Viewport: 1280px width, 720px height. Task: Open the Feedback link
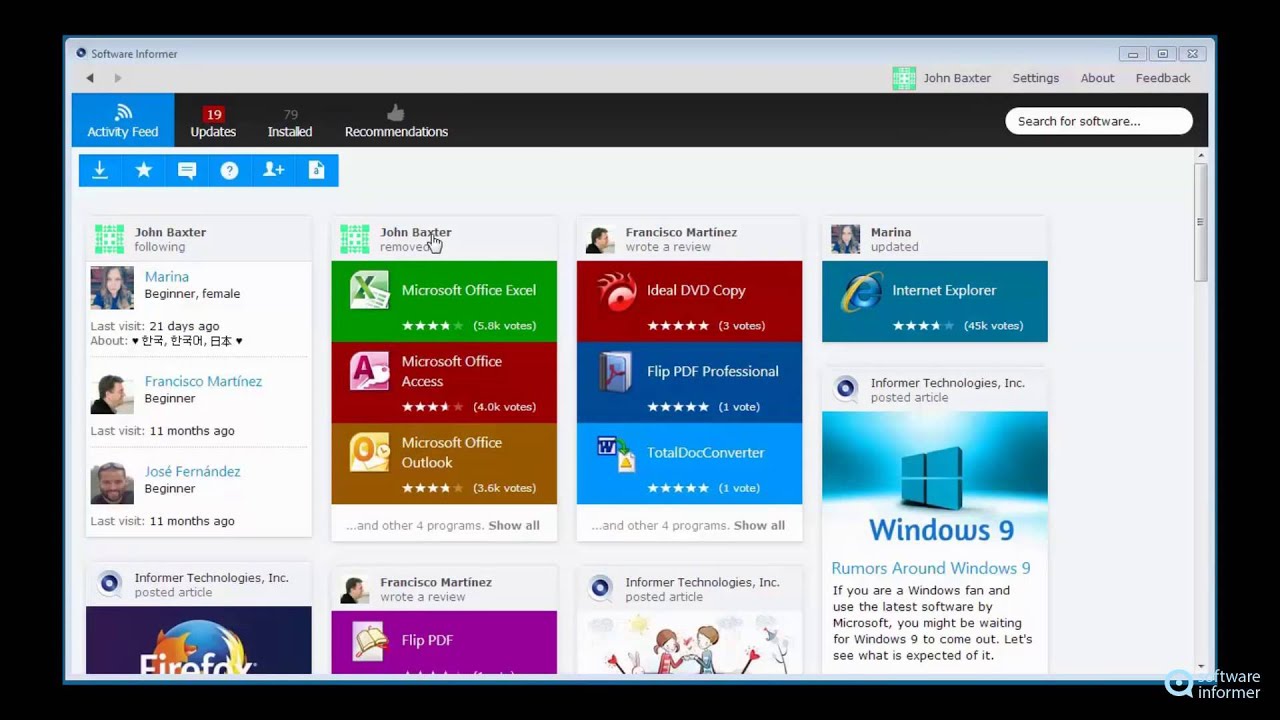pos(1163,78)
